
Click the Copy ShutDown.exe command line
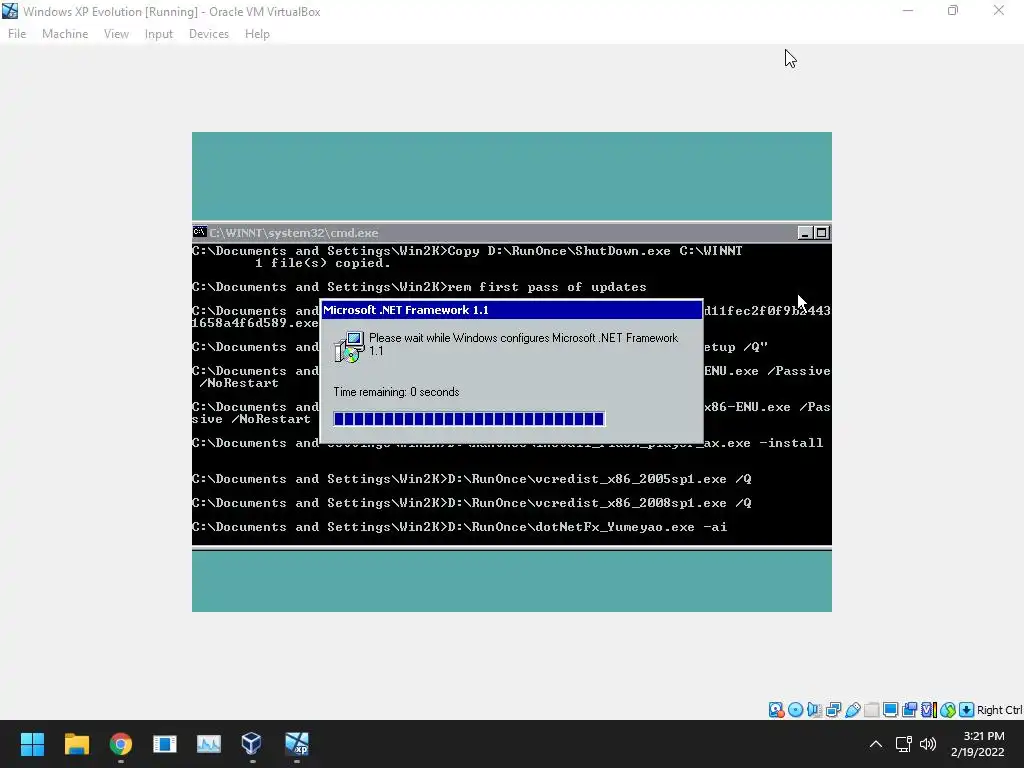468,251
